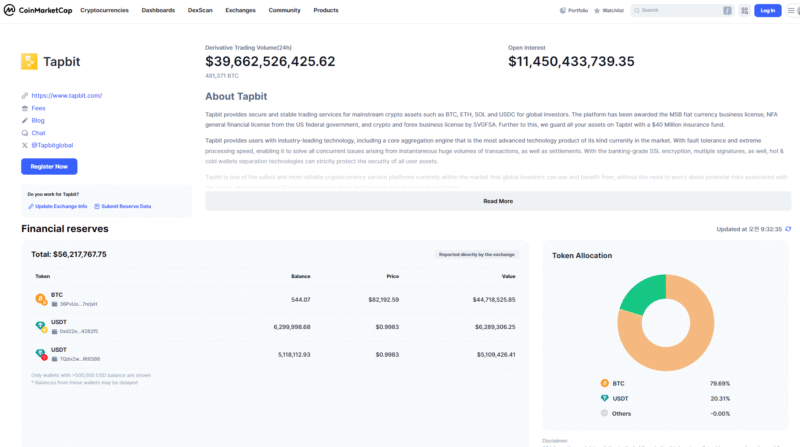This screenshot has height=447, width=800.
Task: Open the Portfolio pie-chart icon
Action: pyautogui.click(x=562, y=10)
